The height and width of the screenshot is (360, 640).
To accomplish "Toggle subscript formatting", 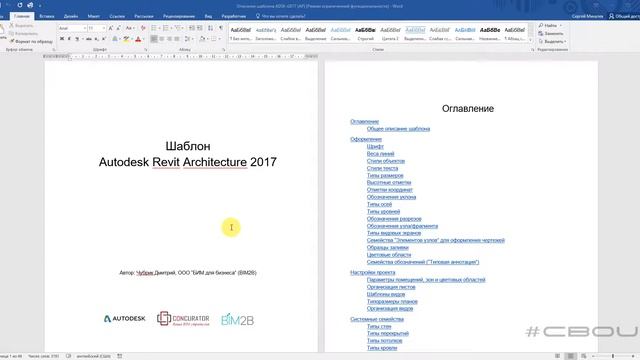I will pos(96,39).
